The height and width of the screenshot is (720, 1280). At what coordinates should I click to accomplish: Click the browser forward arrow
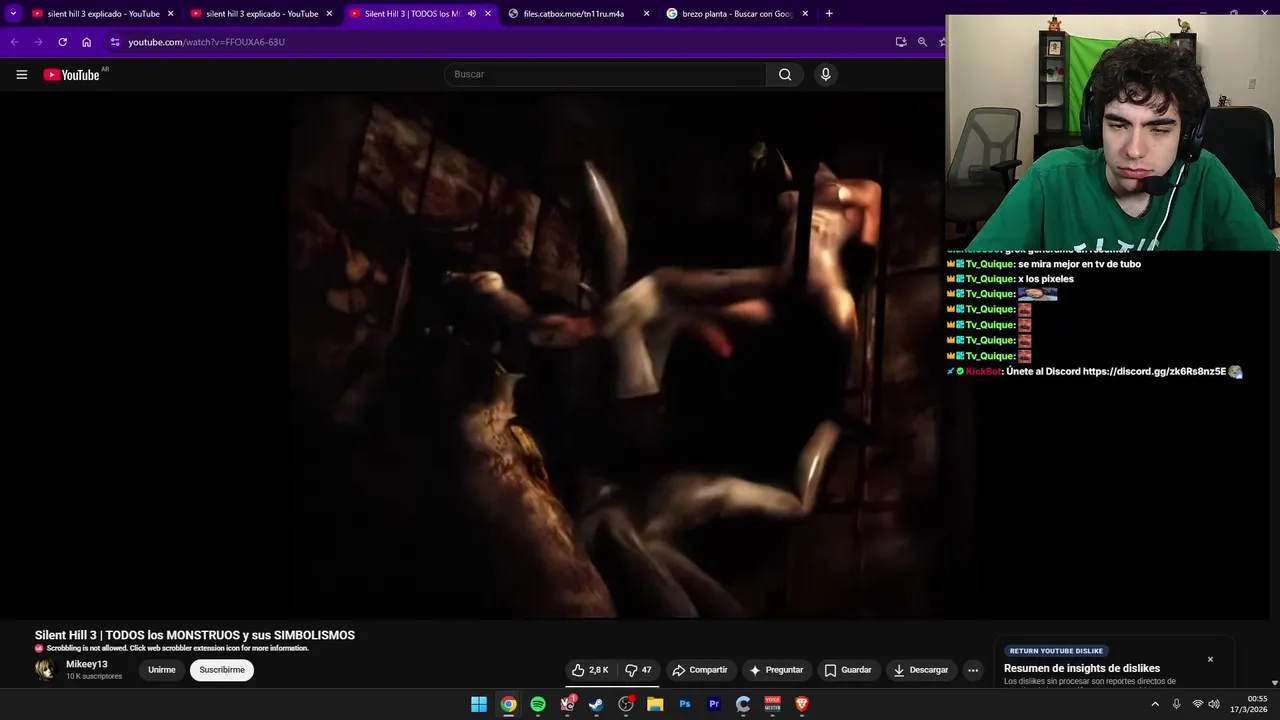tap(38, 42)
